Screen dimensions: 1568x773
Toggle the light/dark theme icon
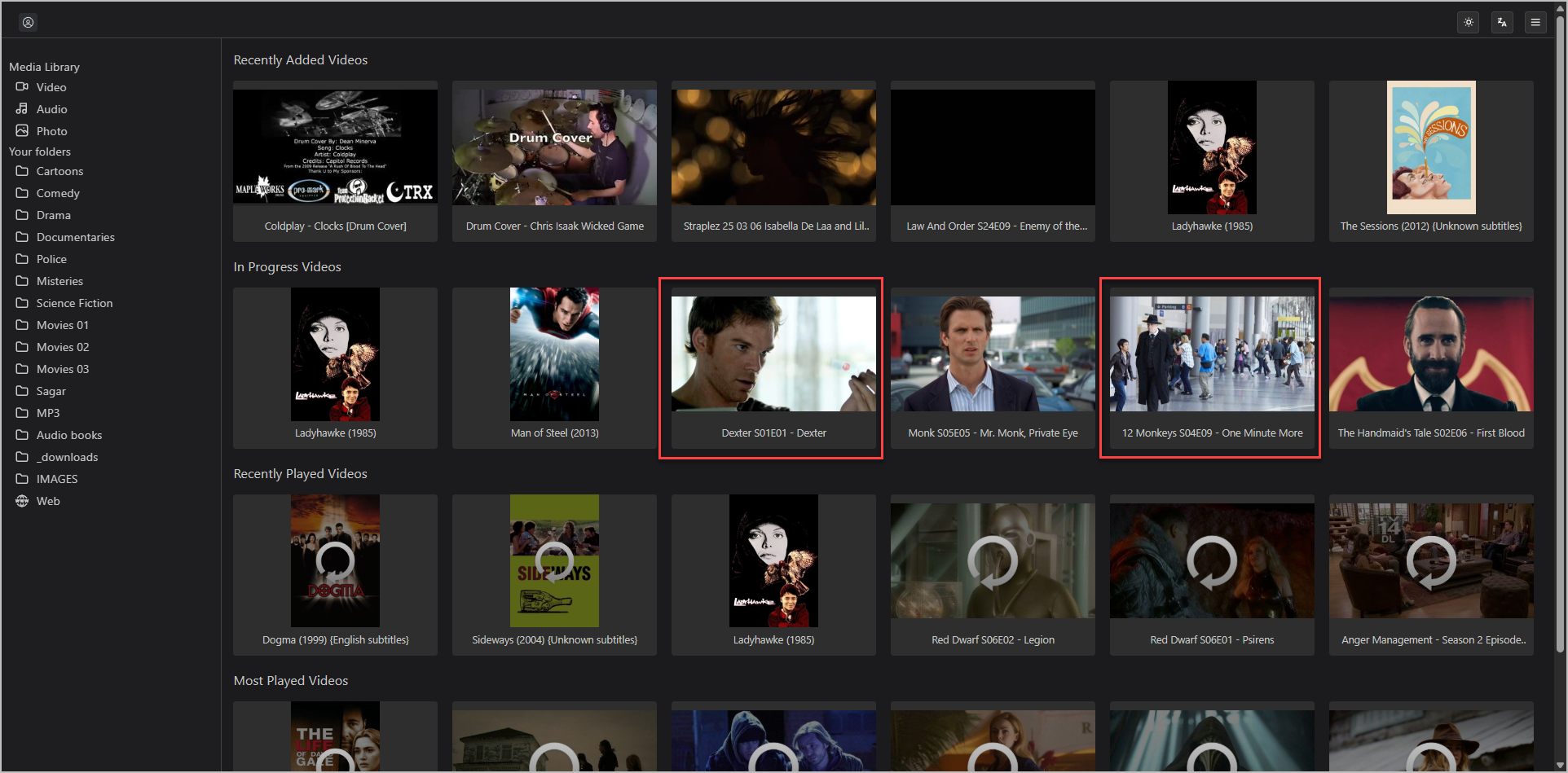pos(1469,22)
